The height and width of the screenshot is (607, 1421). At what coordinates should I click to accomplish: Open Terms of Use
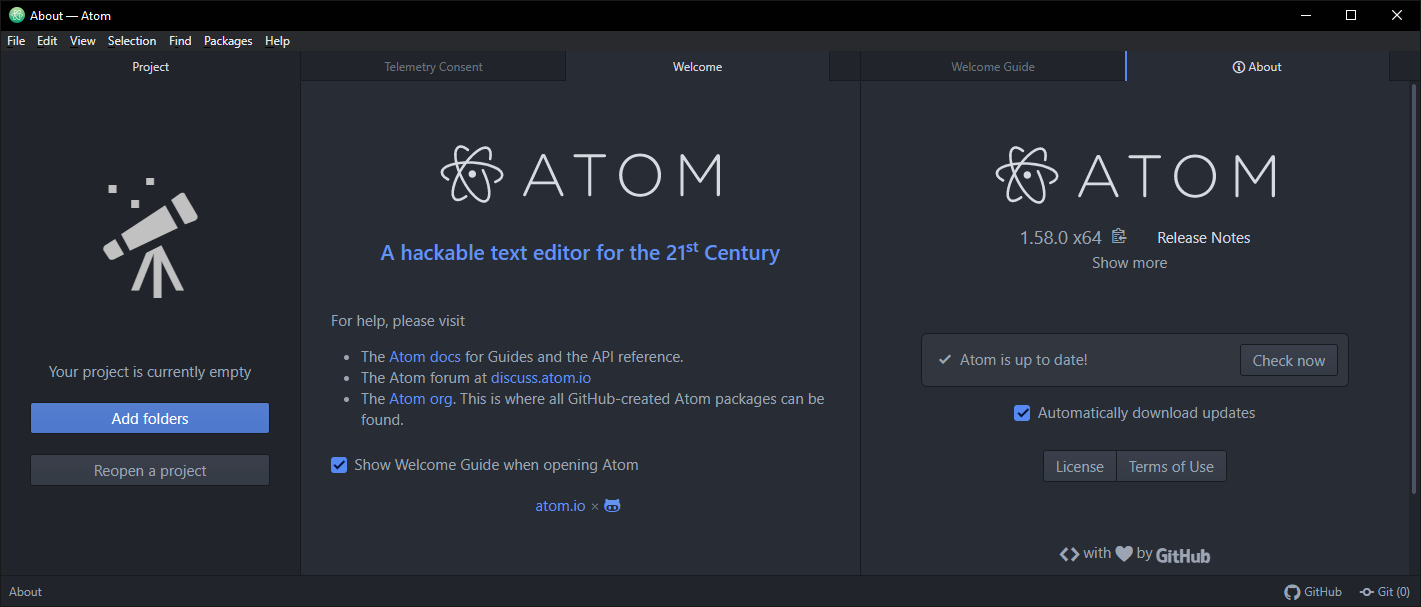coord(1171,466)
